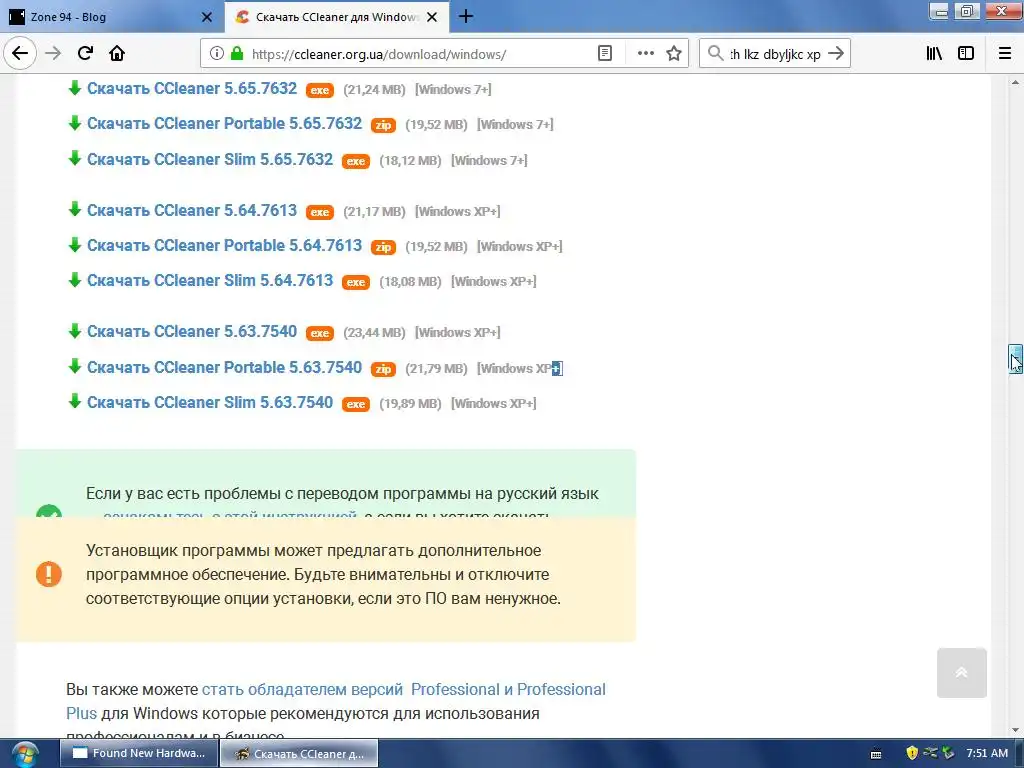Select Скачать CCleaner taskbar button
Screen dimensions: 1024x768
[x=299, y=754]
